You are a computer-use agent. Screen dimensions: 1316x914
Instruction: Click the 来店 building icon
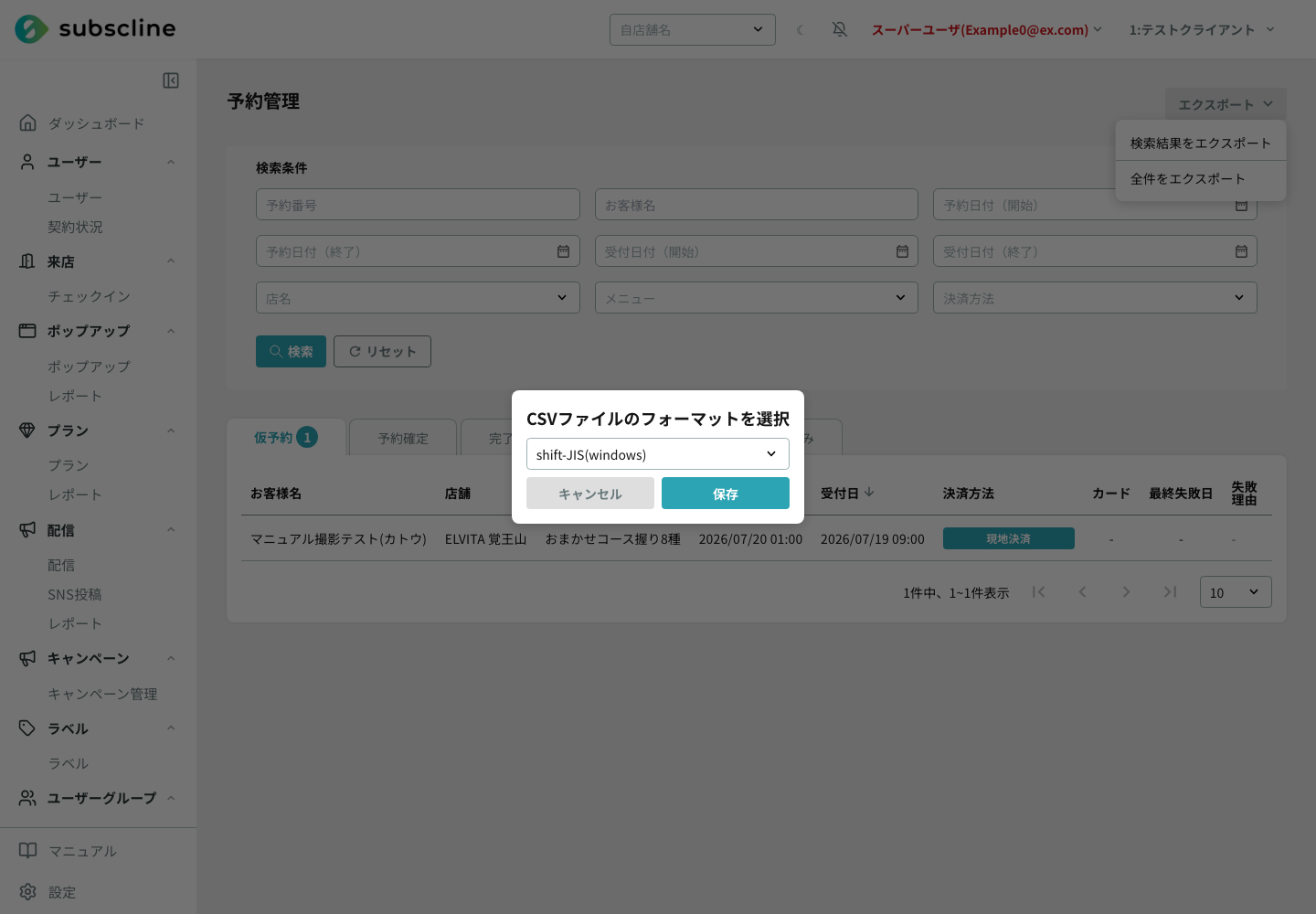pos(28,261)
